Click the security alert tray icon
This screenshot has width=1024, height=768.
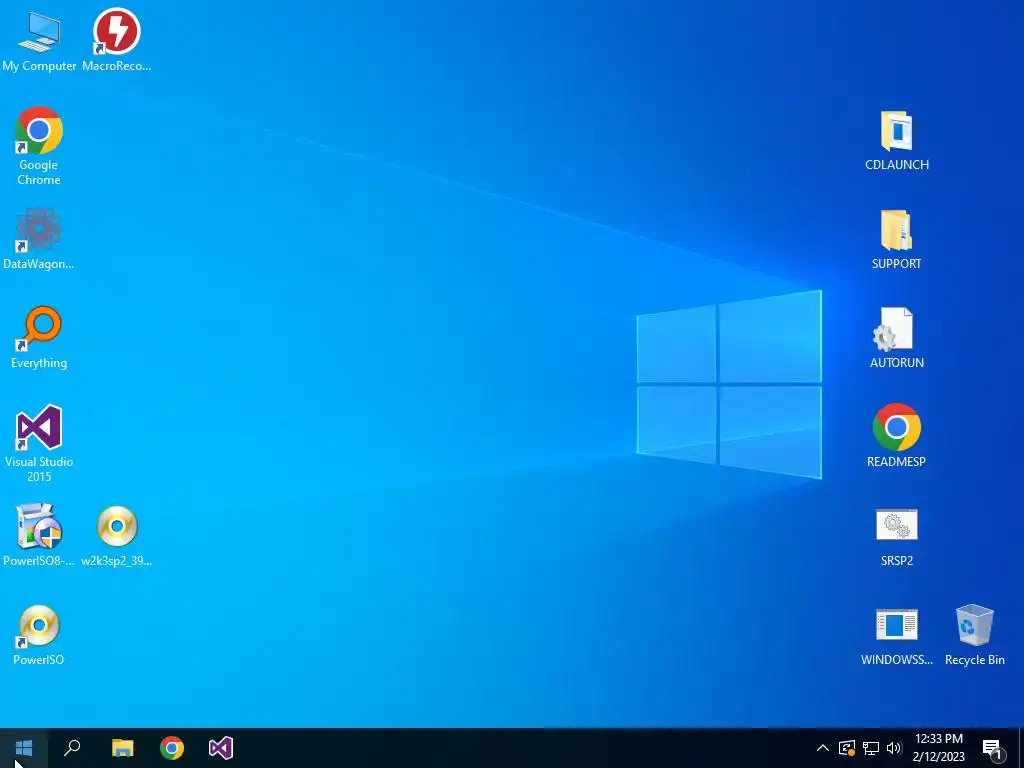coord(847,748)
